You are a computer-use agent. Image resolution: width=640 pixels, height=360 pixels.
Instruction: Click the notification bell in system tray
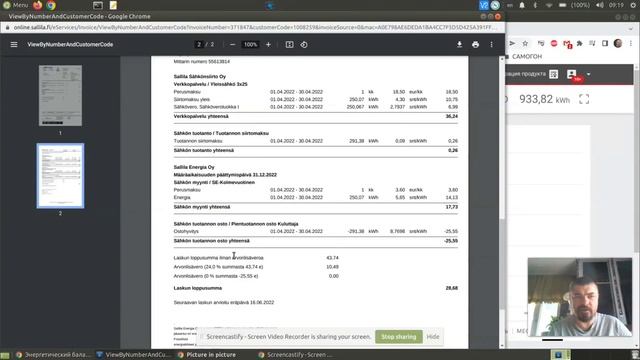coord(522,5)
